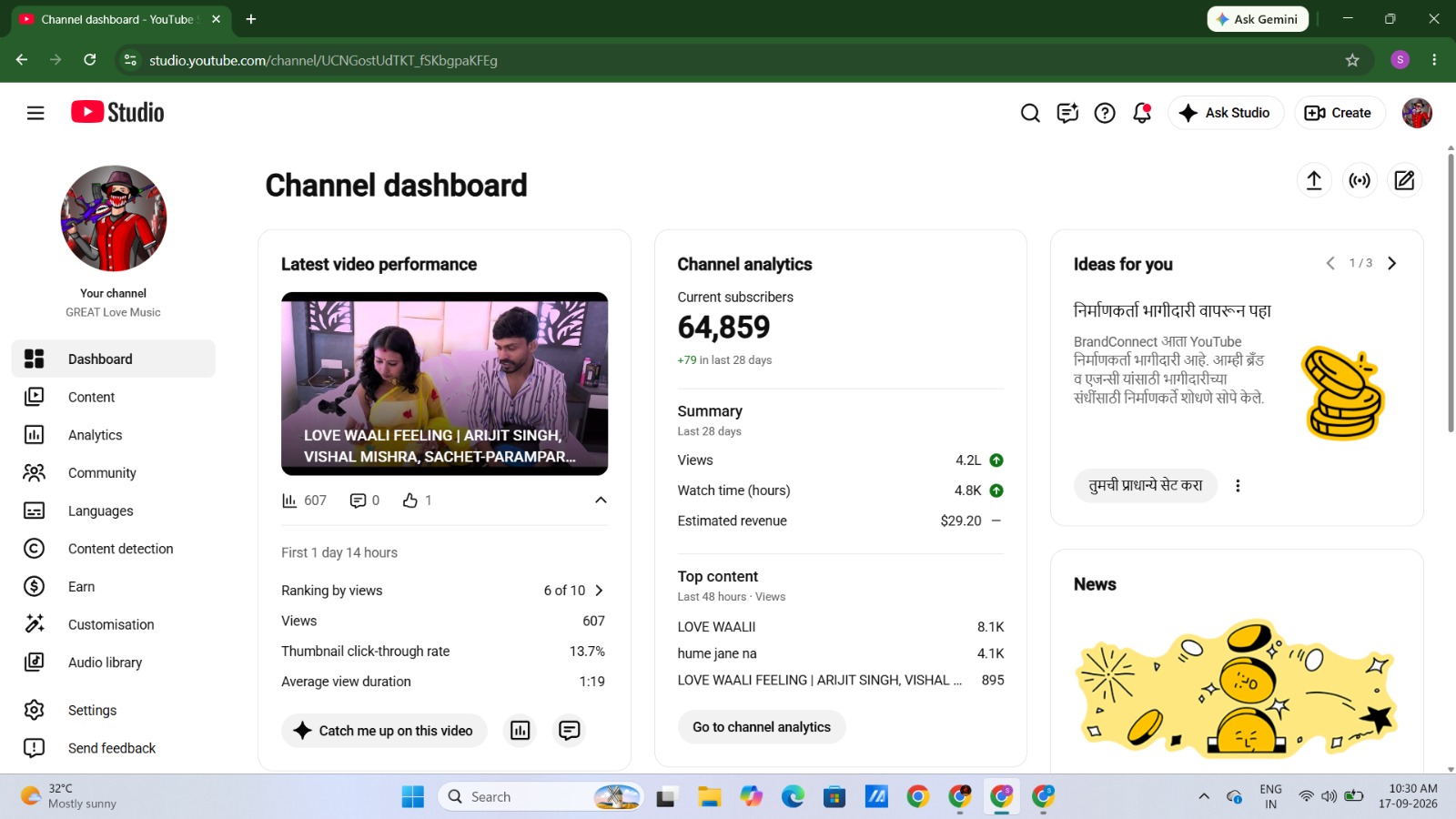
Task: Open the notifications bell
Action: point(1142,113)
